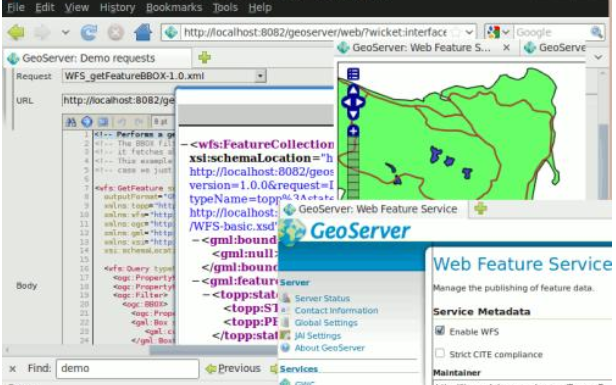The width and height of the screenshot is (616, 385).
Task: Open the Request WFS_getFeatureBBOX-1.0.xml dropdown
Action: [x=260, y=76]
